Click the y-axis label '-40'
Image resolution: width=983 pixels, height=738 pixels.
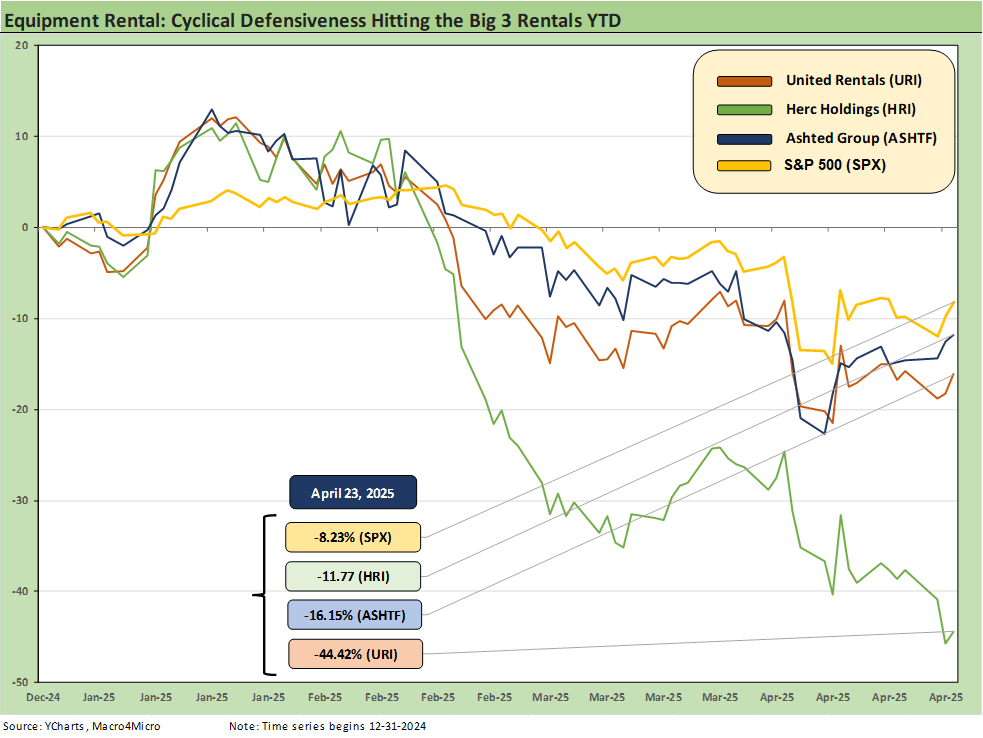pos(20,591)
